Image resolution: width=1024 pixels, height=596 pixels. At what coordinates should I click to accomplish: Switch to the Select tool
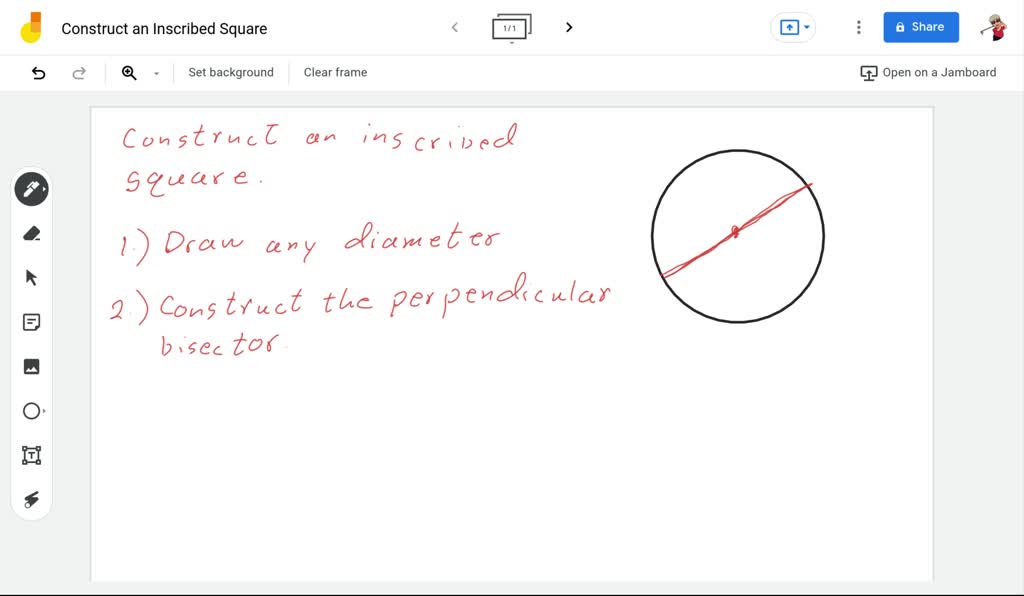[31, 277]
